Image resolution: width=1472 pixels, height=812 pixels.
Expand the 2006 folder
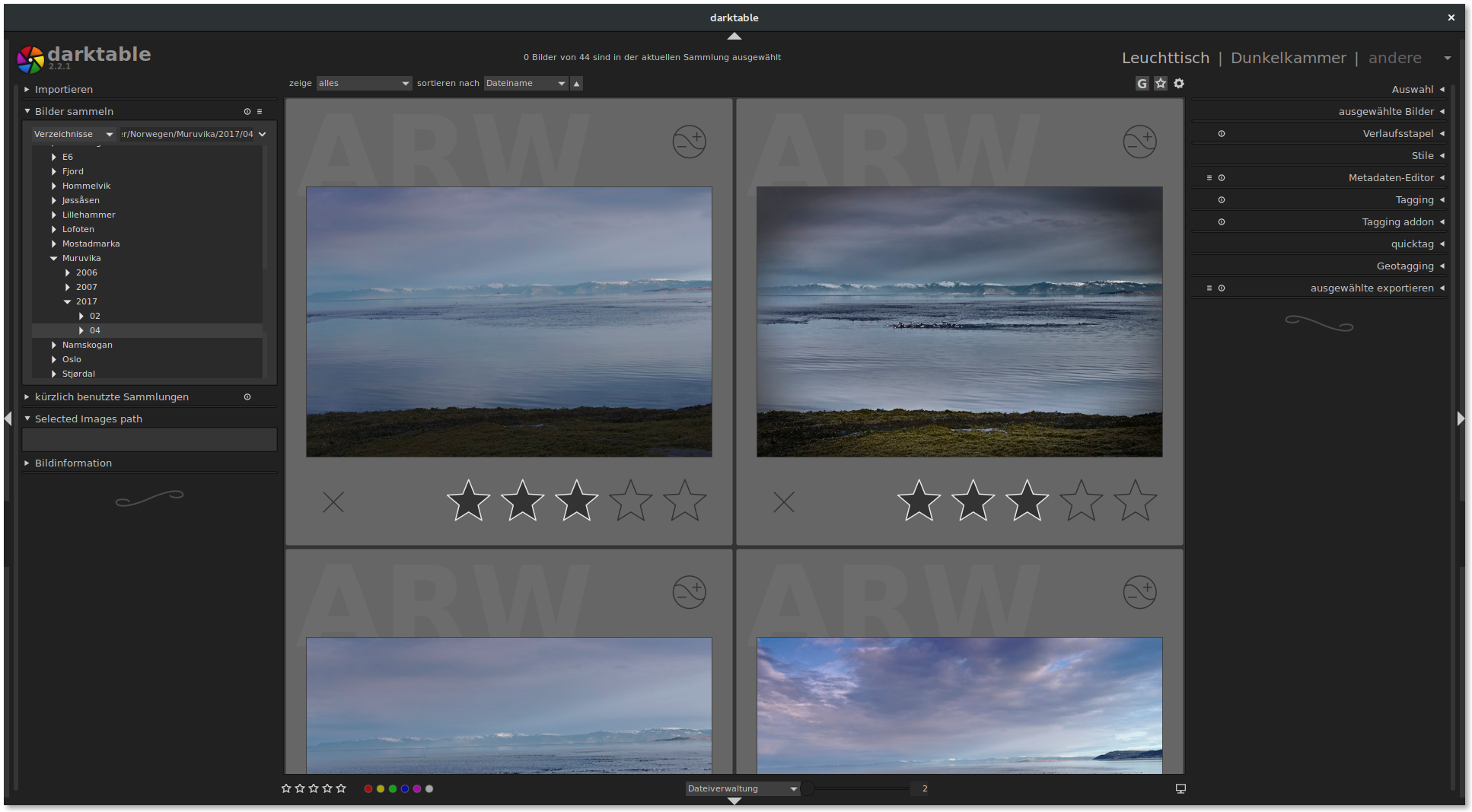[68, 273]
